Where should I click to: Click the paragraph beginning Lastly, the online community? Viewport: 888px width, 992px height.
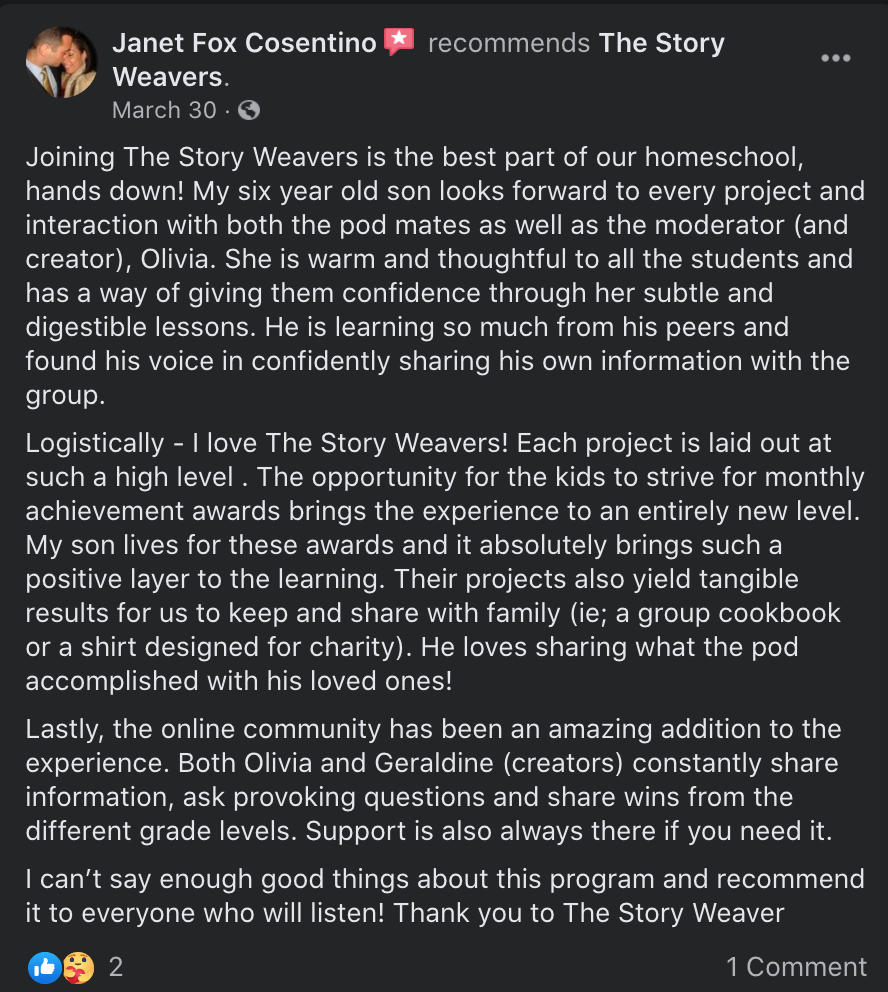pos(433,780)
